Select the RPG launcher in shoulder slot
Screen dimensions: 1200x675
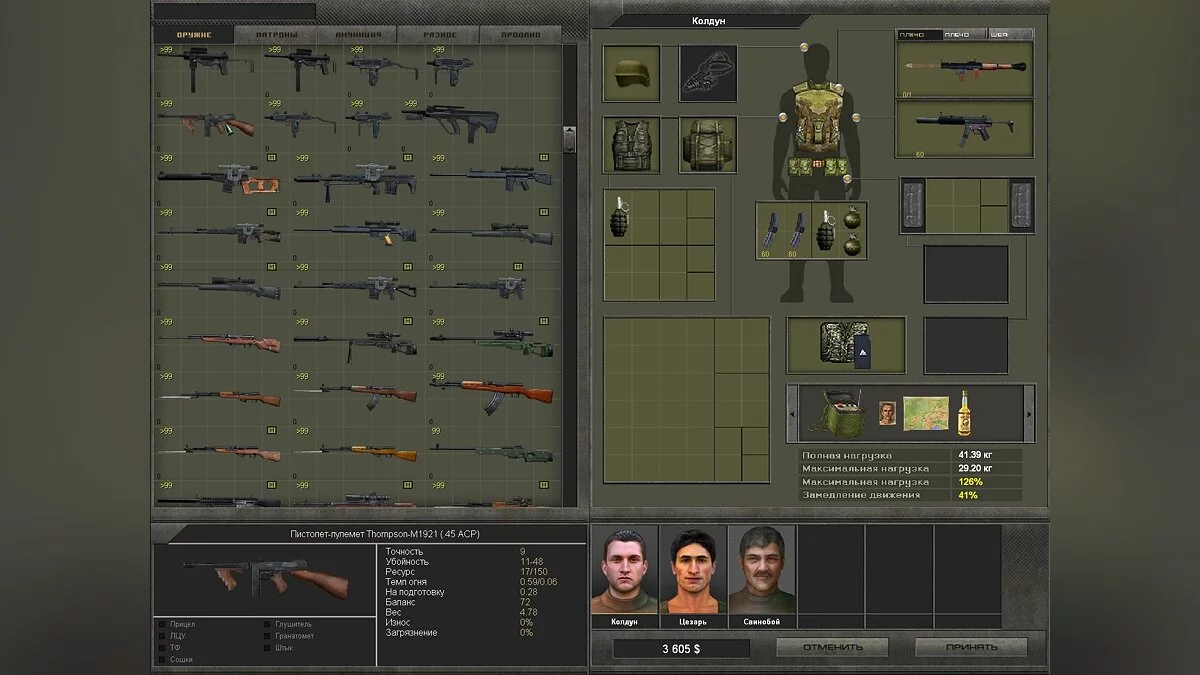(x=948, y=68)
